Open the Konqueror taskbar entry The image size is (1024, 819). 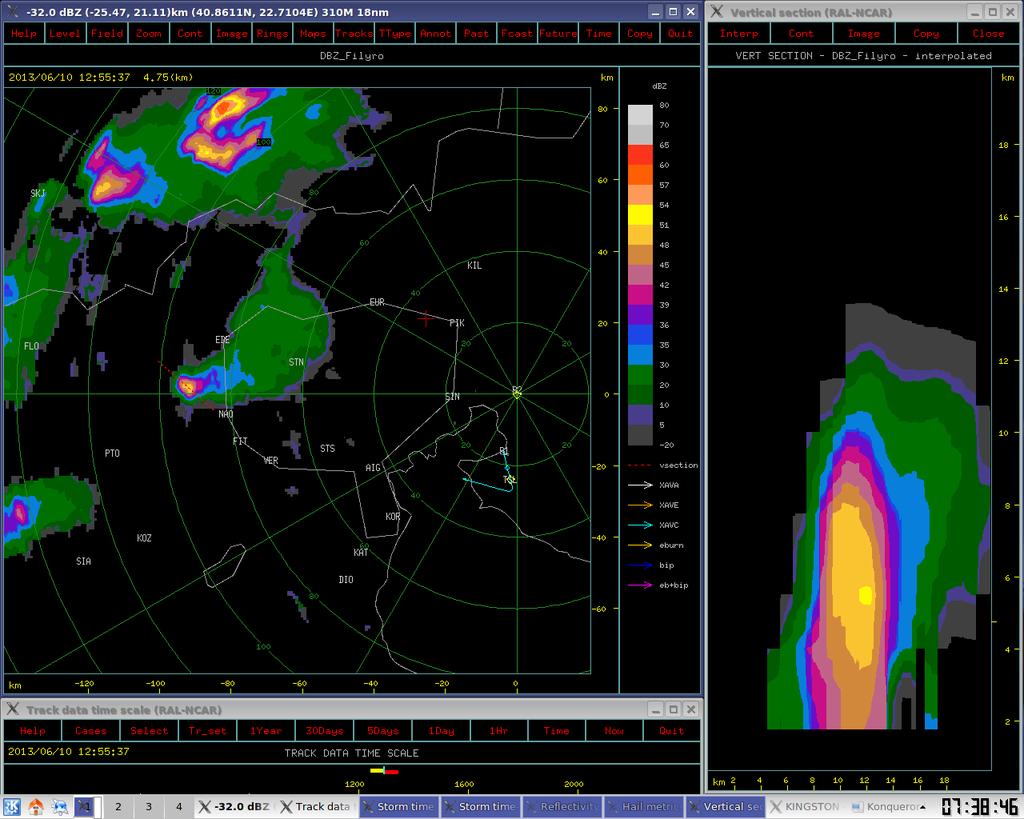[x=888, y=807]
